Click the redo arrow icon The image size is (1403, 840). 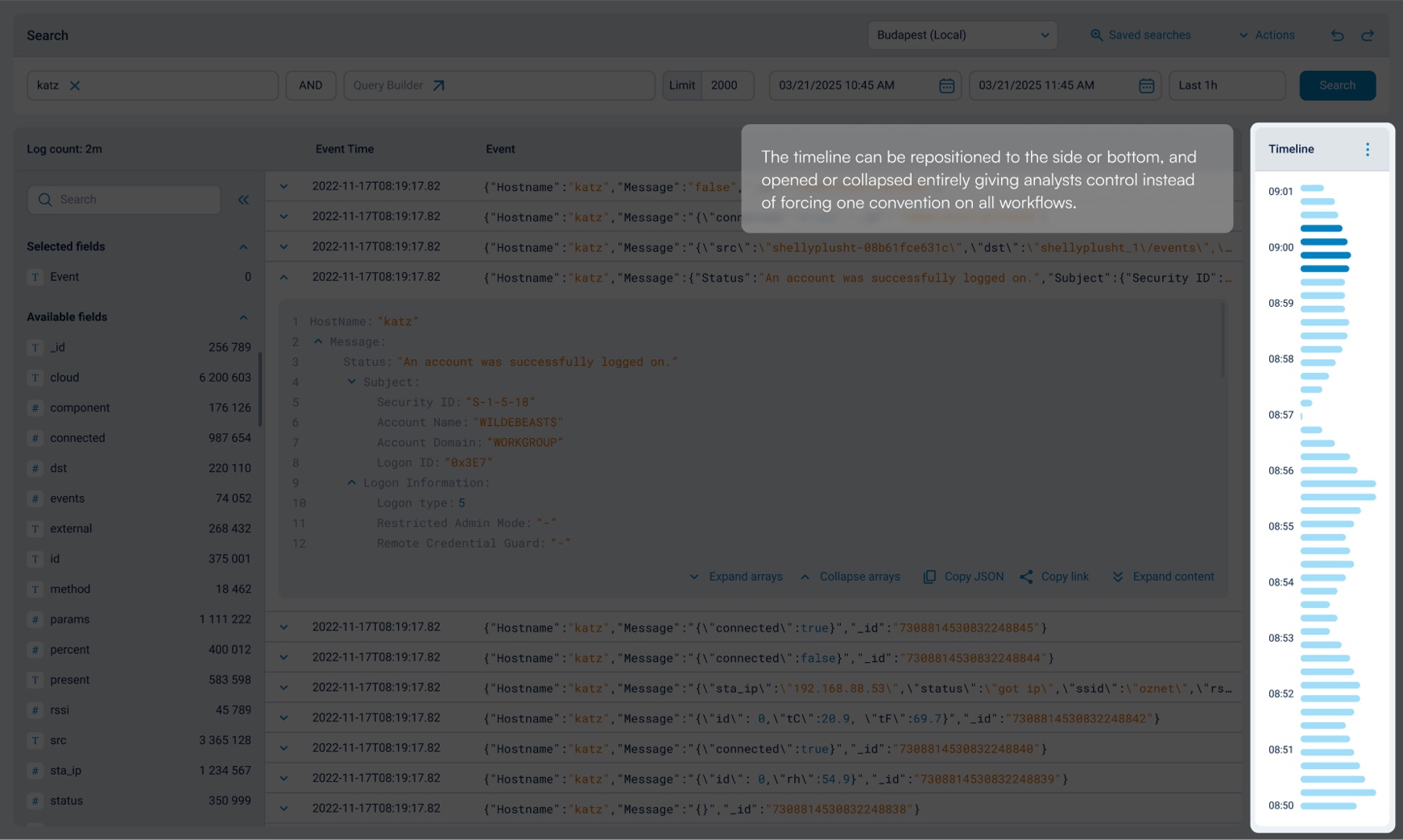(x=1368, y=35)
